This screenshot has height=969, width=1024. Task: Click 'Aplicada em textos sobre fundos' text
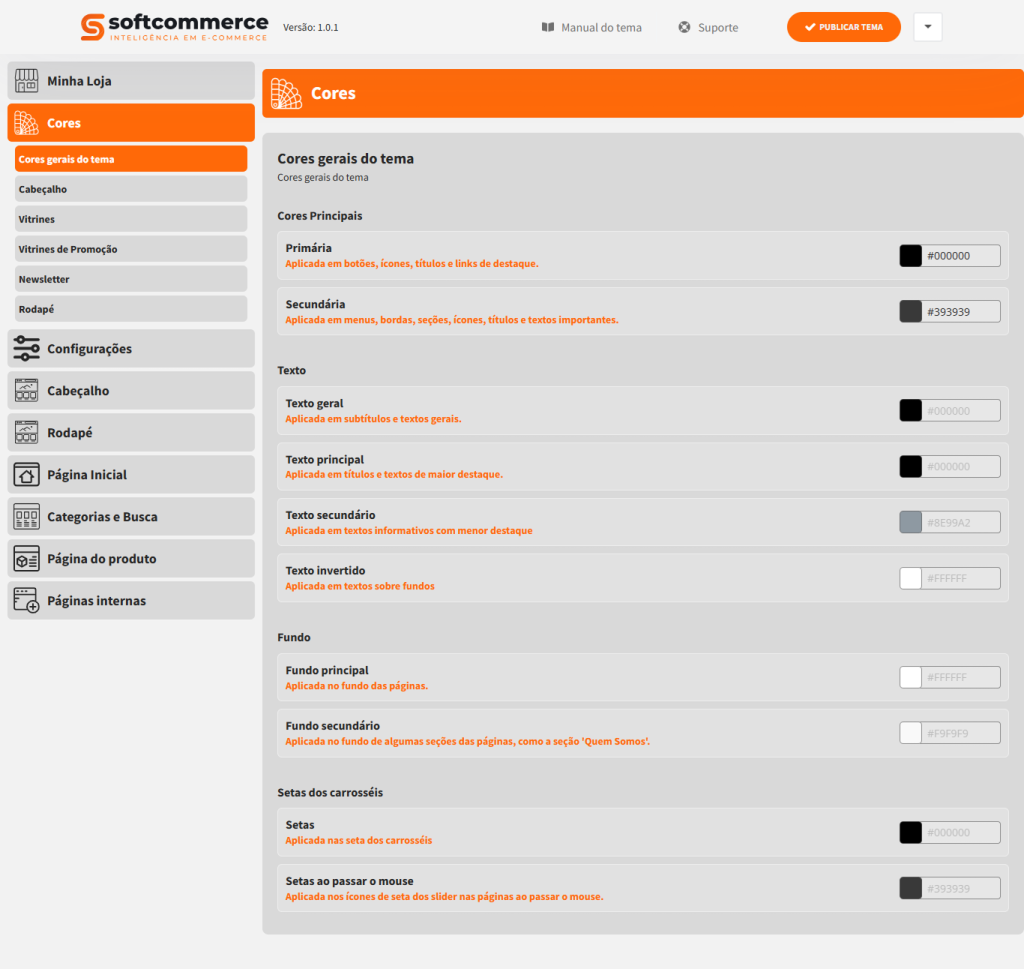coord(360,586)
